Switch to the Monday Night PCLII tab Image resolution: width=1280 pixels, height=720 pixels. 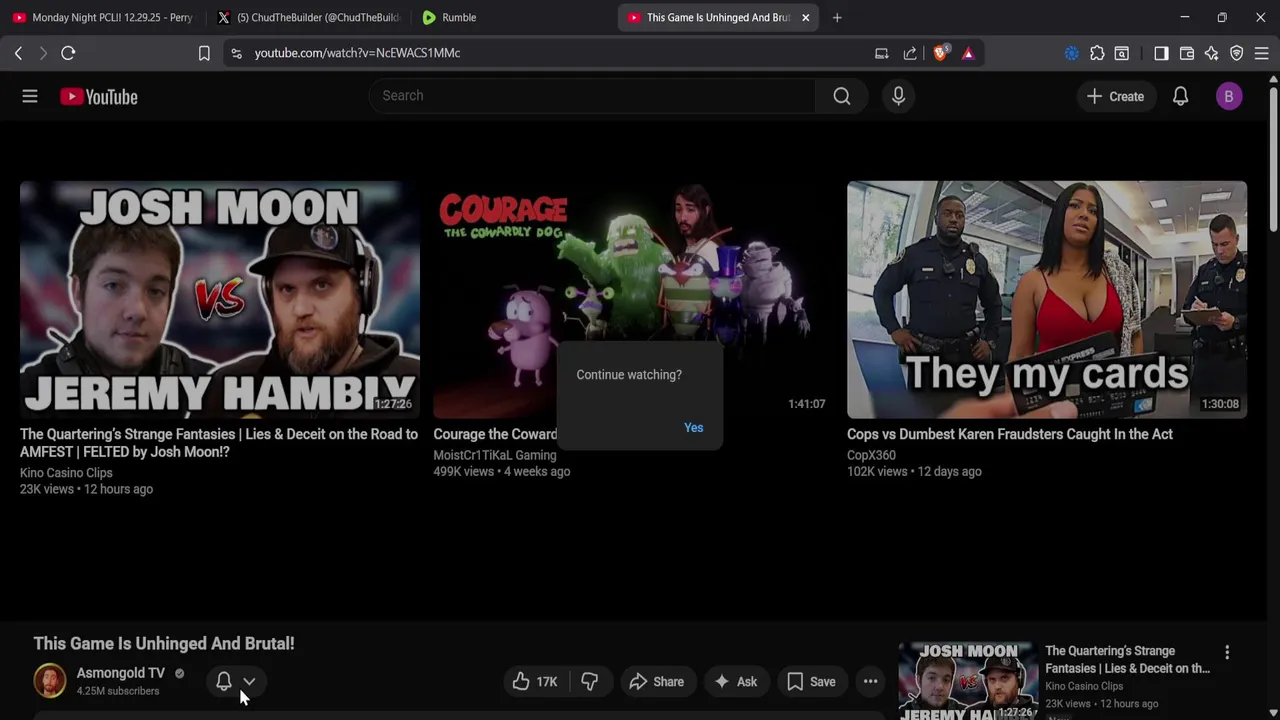click(x=102, y=17)
